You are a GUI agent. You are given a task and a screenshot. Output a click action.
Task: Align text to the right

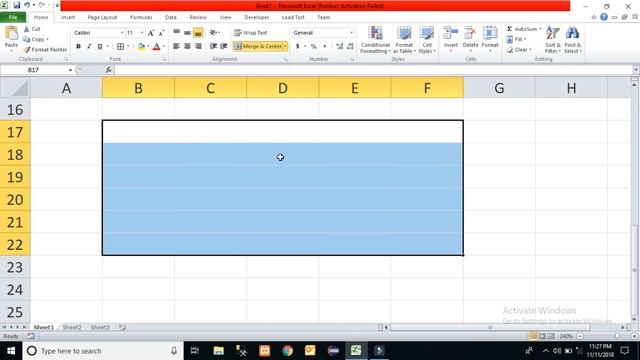pos(198,47)
